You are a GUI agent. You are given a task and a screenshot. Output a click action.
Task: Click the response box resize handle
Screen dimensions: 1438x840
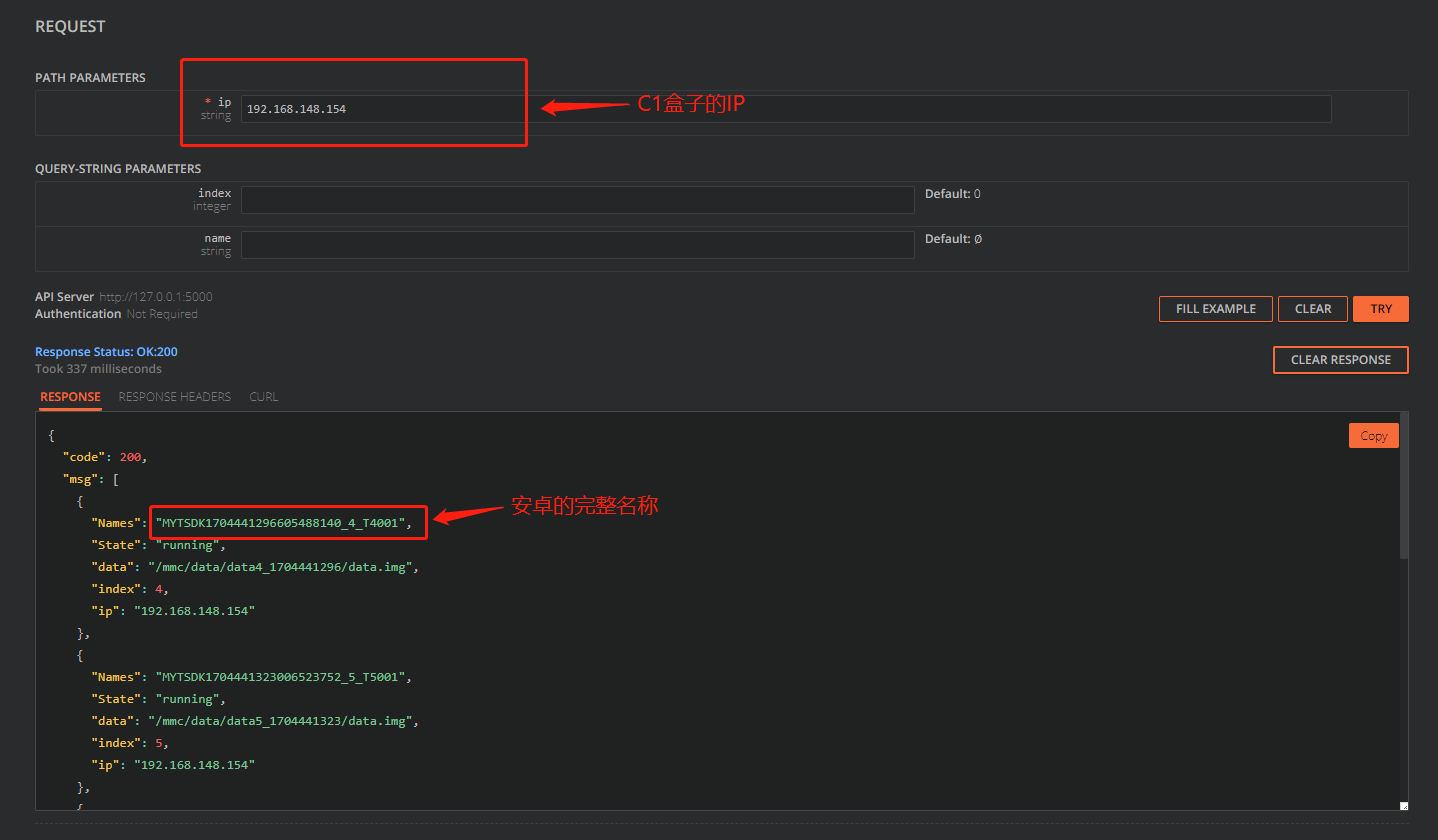1403,805
